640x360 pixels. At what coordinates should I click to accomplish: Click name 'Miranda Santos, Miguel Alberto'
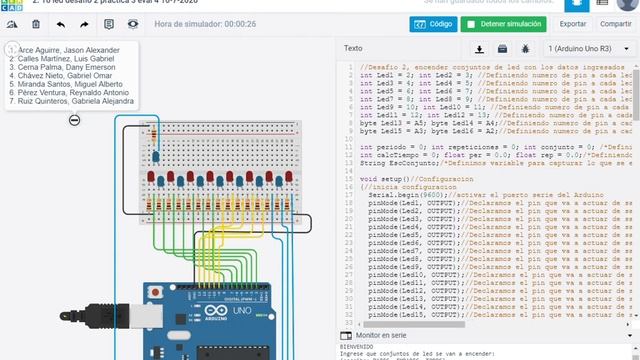[70, 84]
